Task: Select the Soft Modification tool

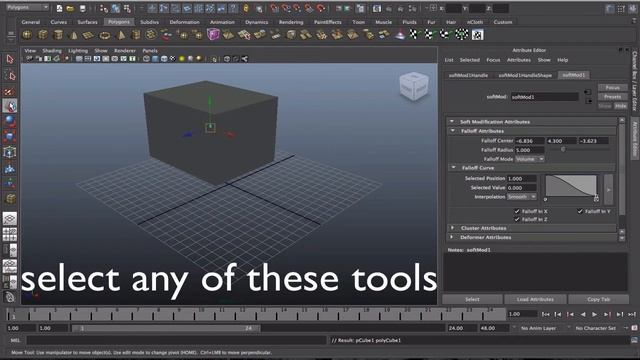Action: tap(10, 168)
